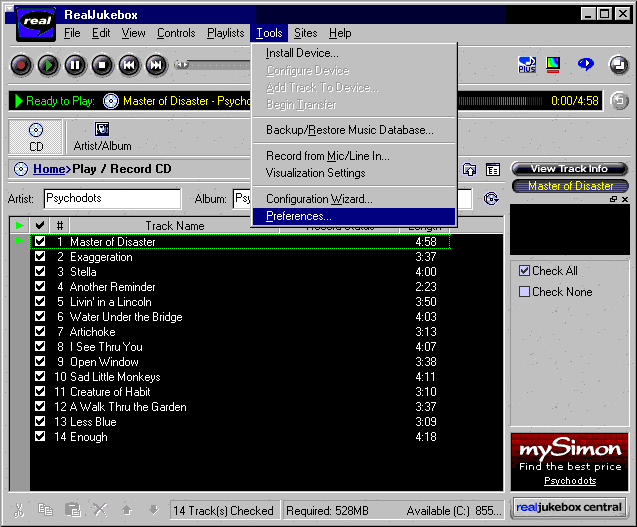Uncheck track 14 Enough
Viewport: 637px width, 527px height.
40,436
